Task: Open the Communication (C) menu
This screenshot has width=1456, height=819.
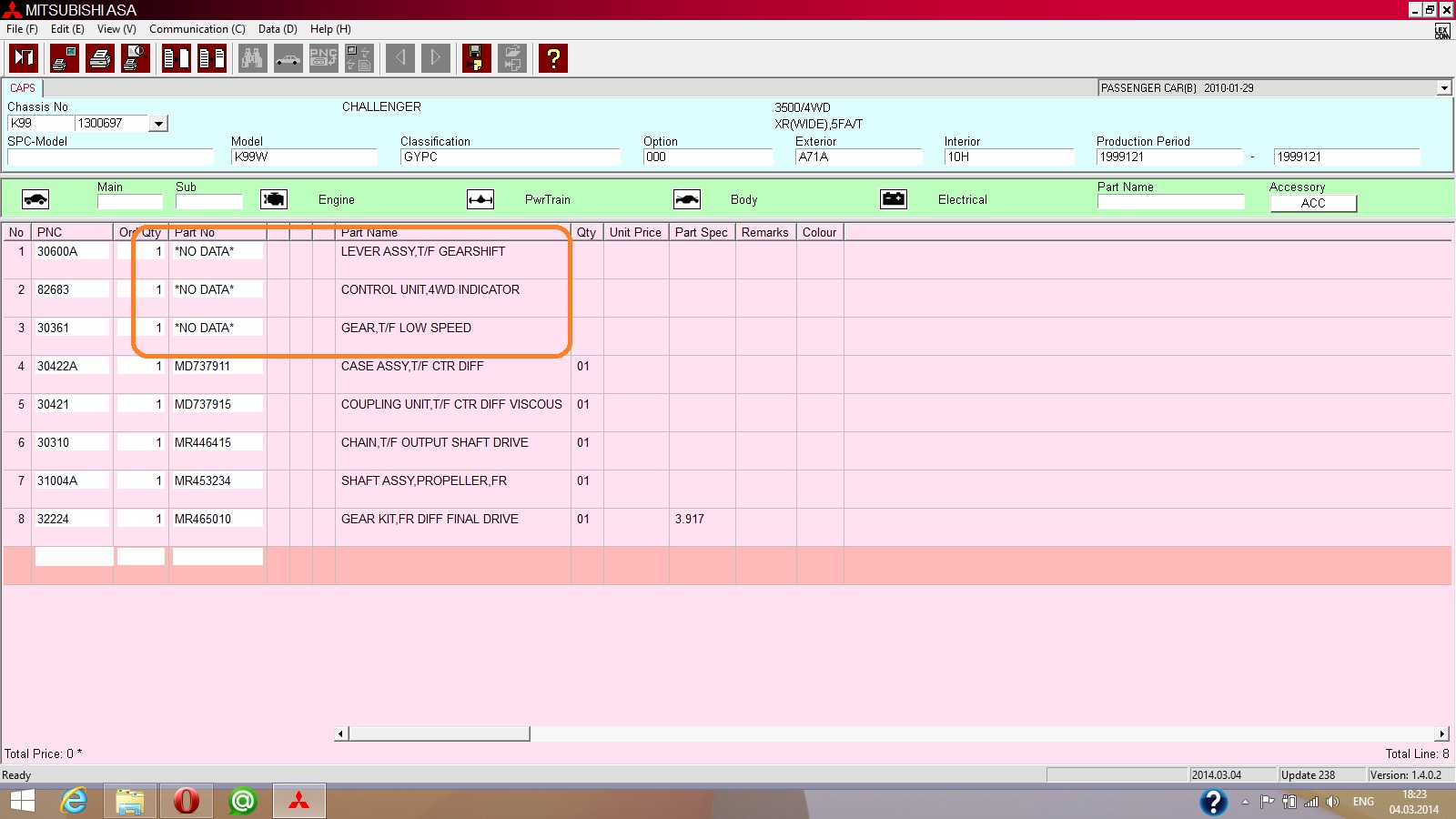Action: point(197,29)
